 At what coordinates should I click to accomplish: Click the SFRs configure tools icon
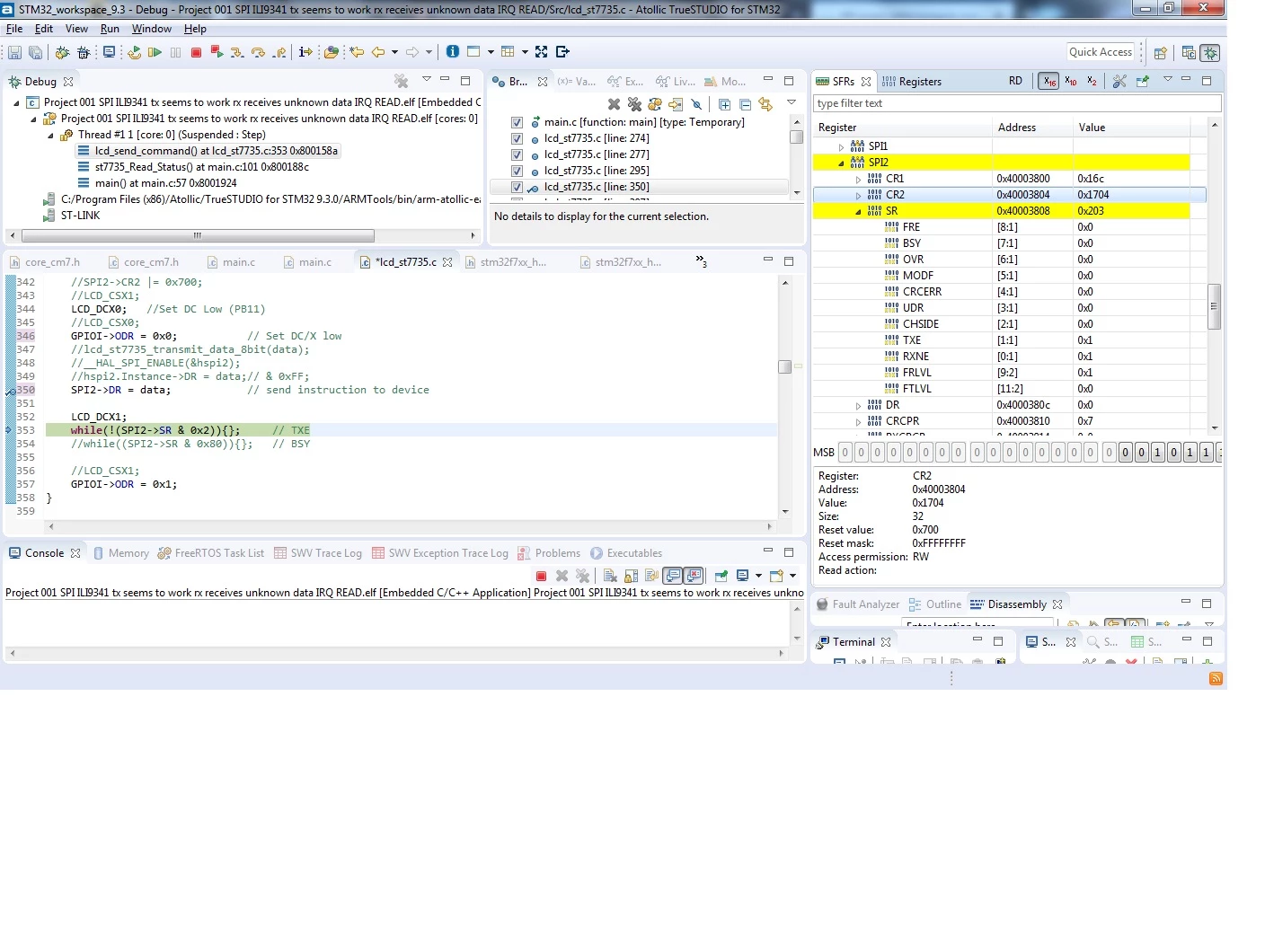pyautogui.click(x=1119, y=81)
